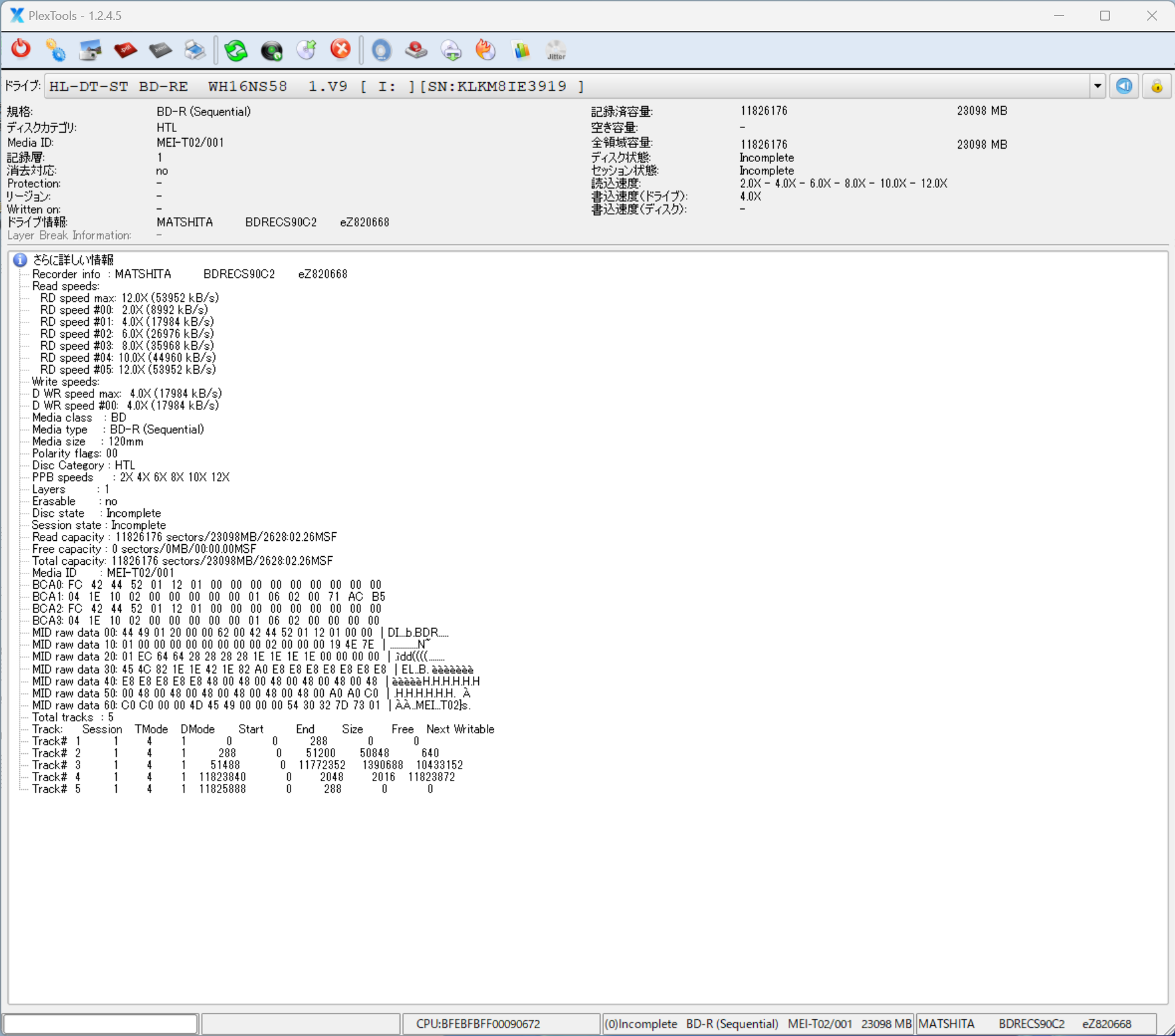Click the yellow lock icon button
This screenshot has width=1175, height=1036.
pyautogui.click(x=1156, y=86)
